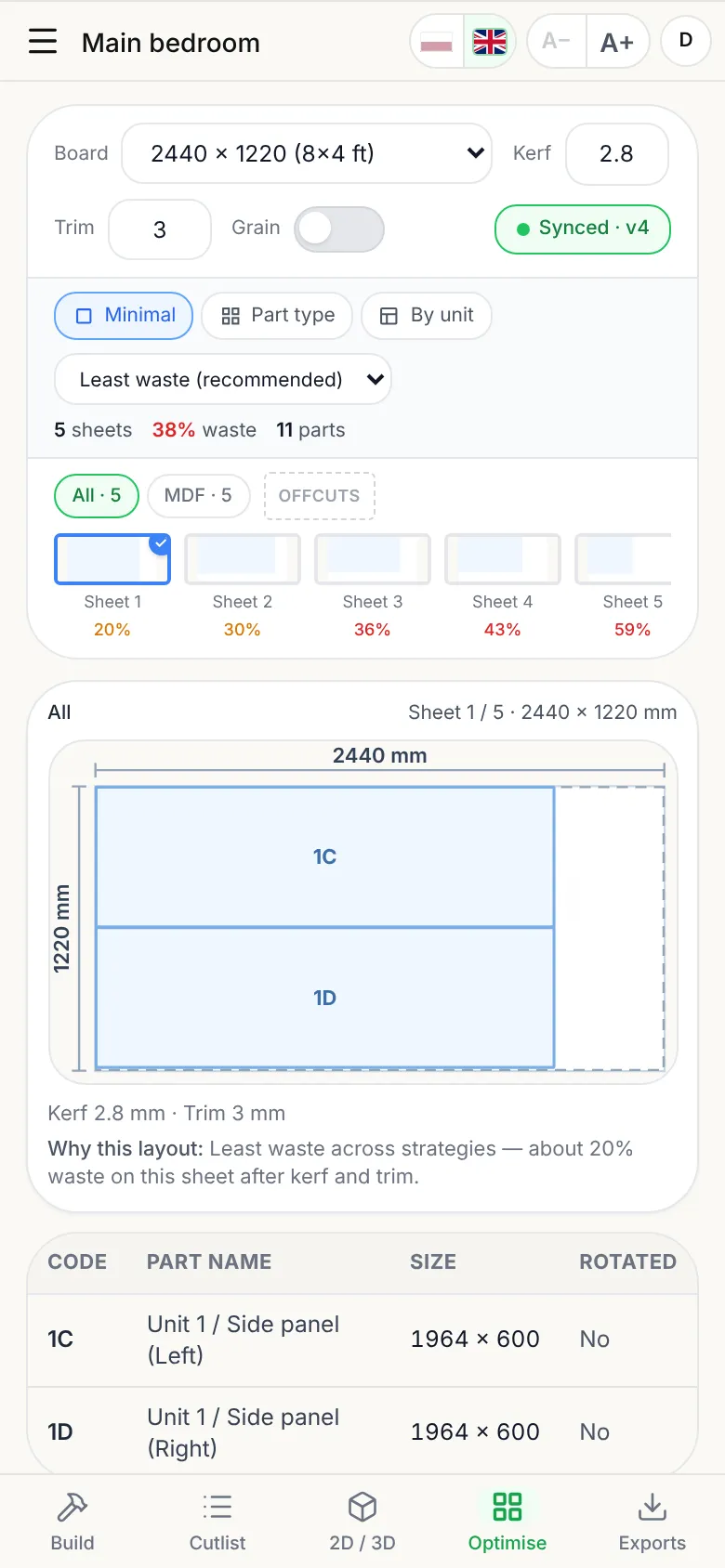This screenshot has height=1568, width=725.
Task: Check the Synced v4 status badge
Action: pos(583,229)
